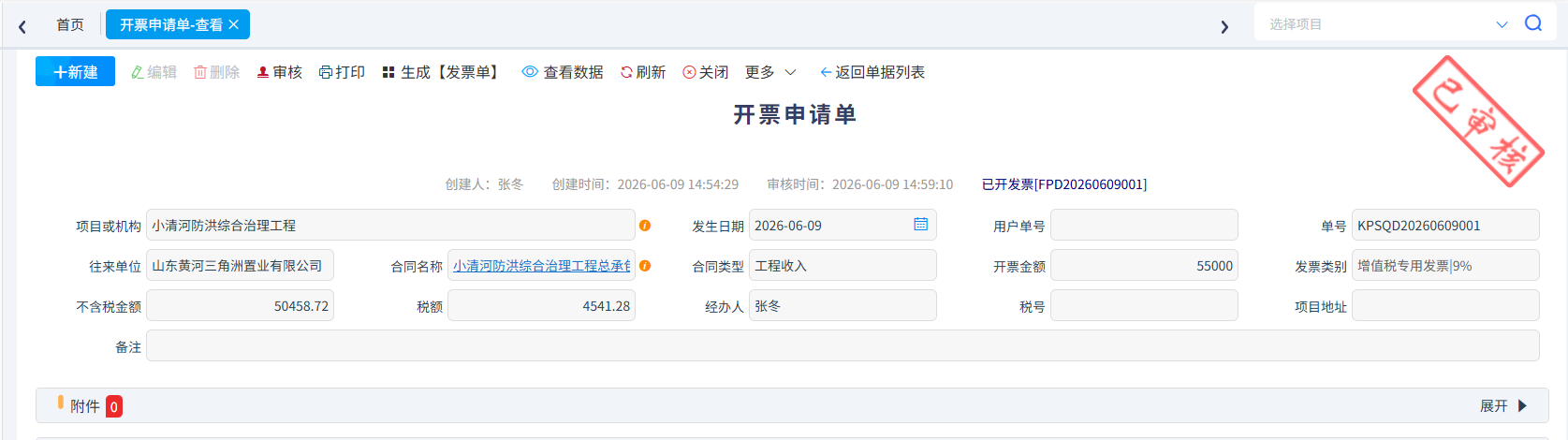1568x440 pixels.
Task: Click the 单号 field KPSQD20260609001
Action: (x=1445, y=225)
